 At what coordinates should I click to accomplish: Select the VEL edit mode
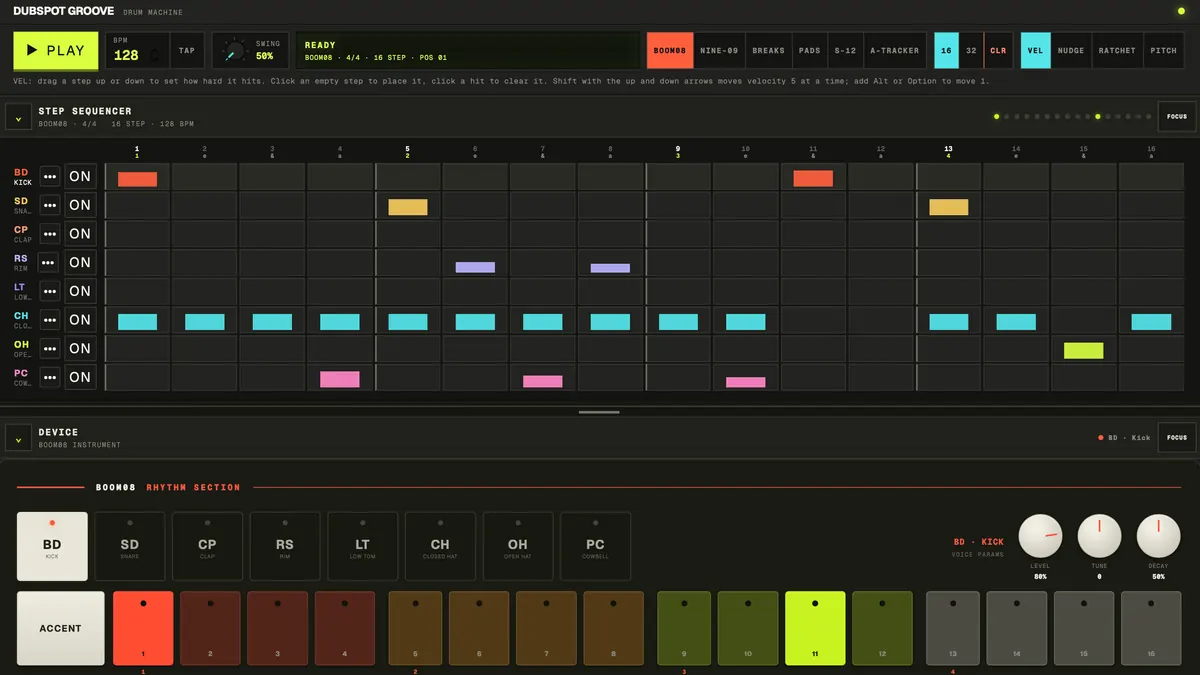1036,50
